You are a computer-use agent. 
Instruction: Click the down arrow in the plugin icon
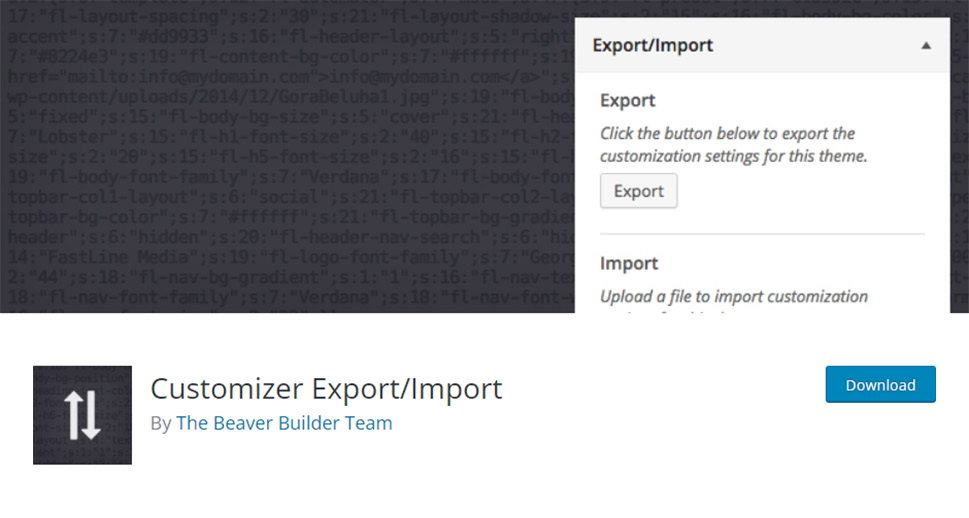tap(91, 415)
